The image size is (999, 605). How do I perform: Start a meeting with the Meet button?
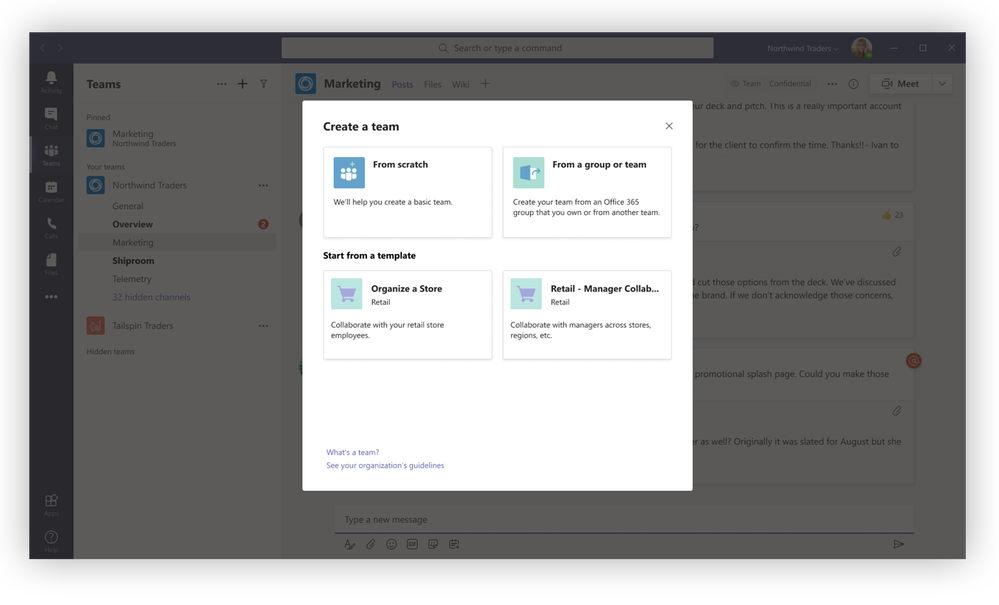[900, 84]
